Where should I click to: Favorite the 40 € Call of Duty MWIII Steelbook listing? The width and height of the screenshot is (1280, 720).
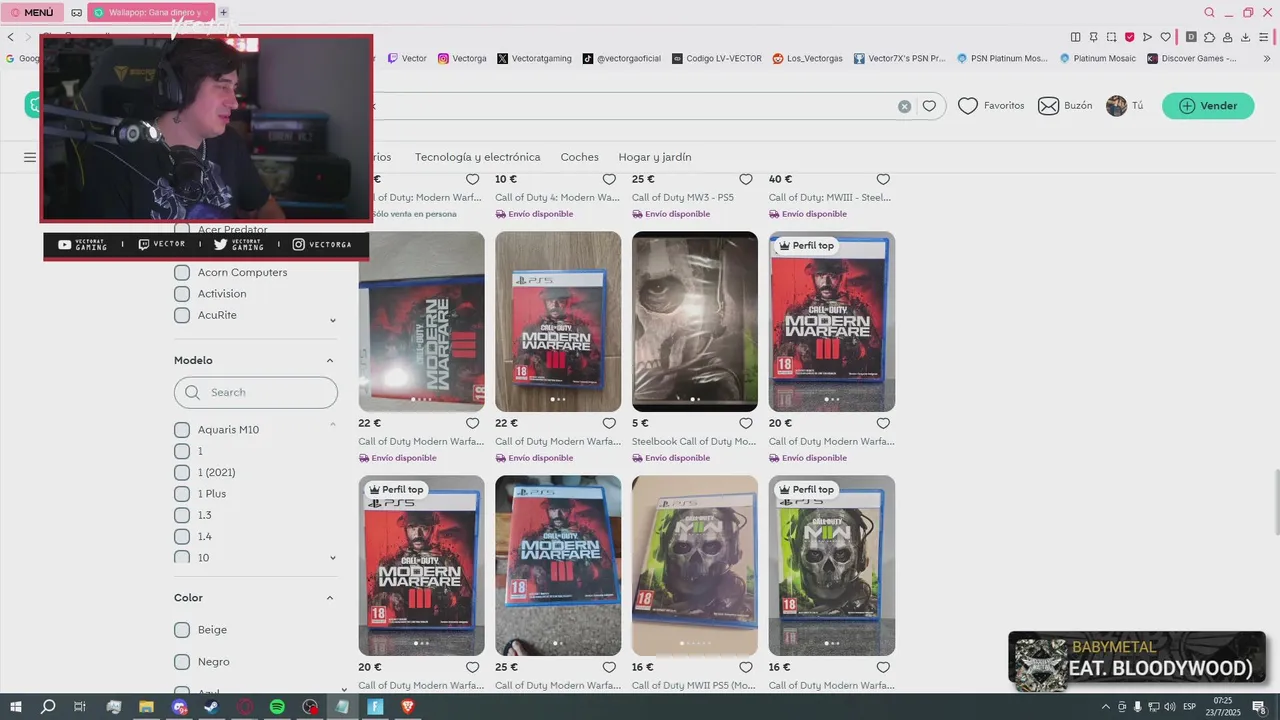click(x=883, y=179)
